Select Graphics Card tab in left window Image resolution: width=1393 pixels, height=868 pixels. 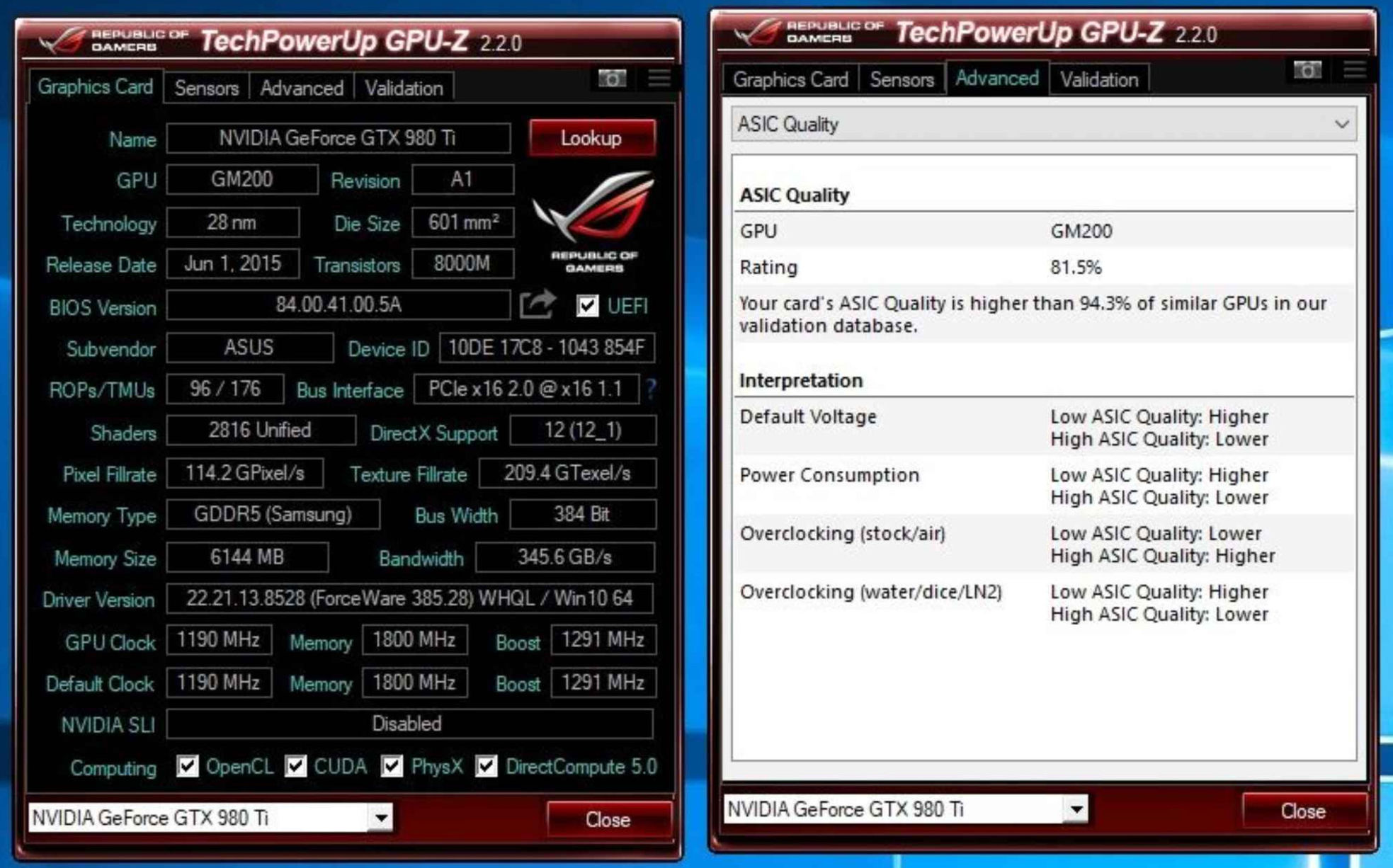point(96,87)
